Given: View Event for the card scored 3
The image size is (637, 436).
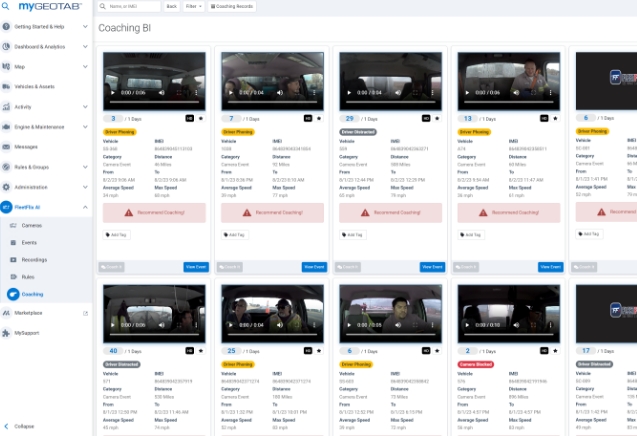Looking at the screenshot, I should point(196,267).
